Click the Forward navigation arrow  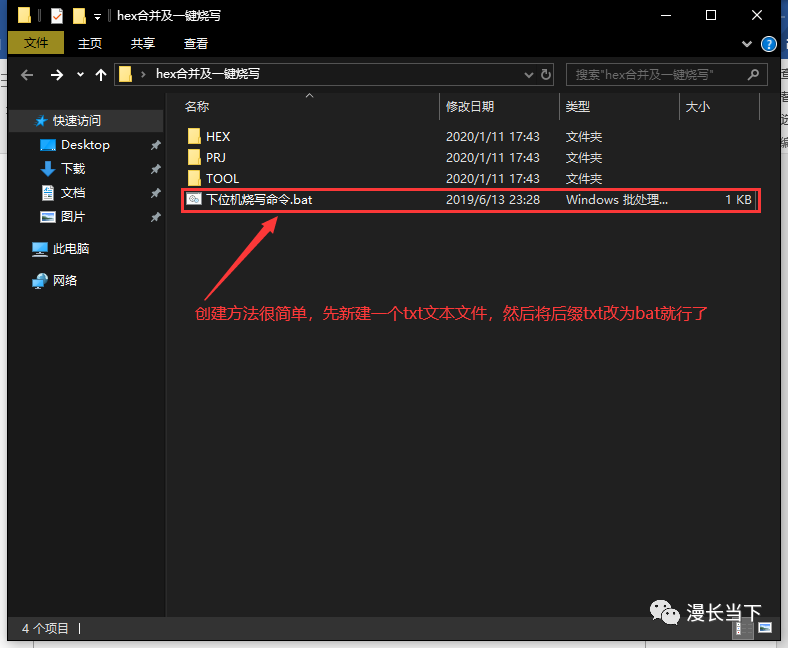(x=56, y=75)
